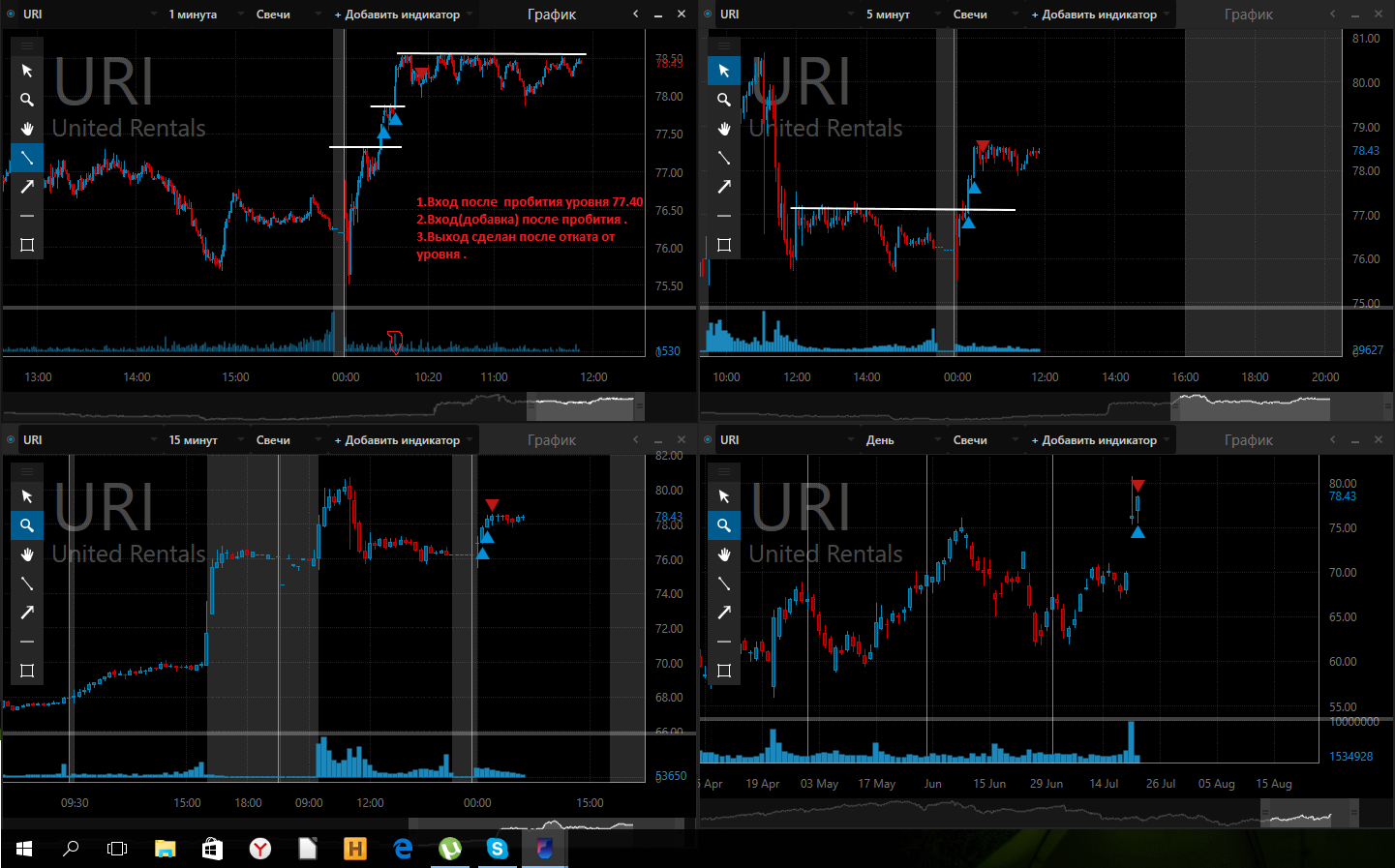Screen dimensions: 1395x868
Task: Open Windows Start menu
Action: pyautogui.click(x=24, y=849)
